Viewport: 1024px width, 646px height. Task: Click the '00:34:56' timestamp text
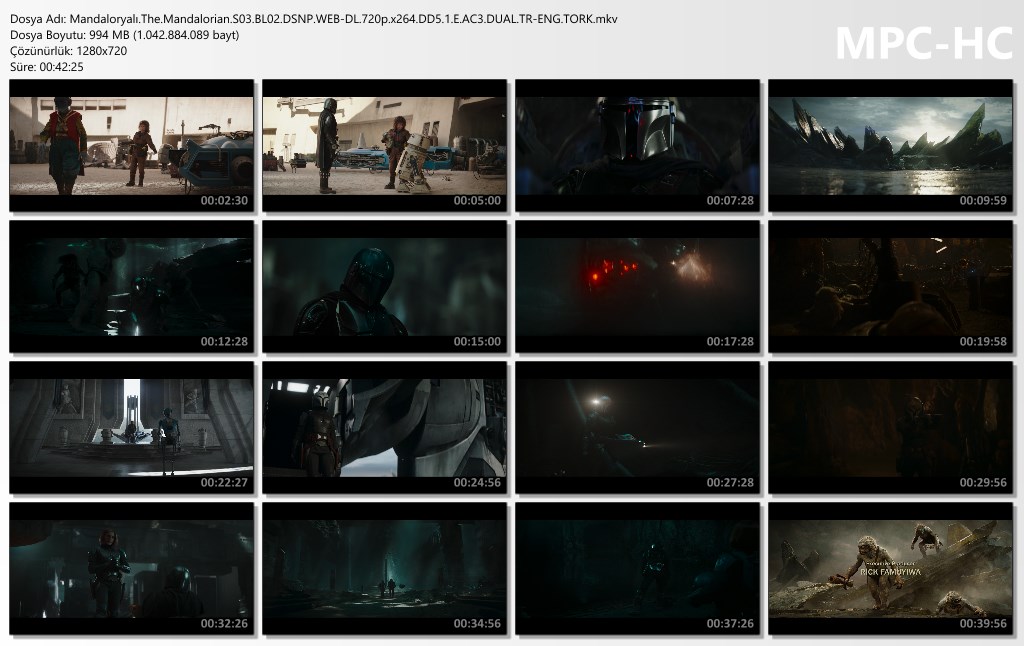coord(477,624)
